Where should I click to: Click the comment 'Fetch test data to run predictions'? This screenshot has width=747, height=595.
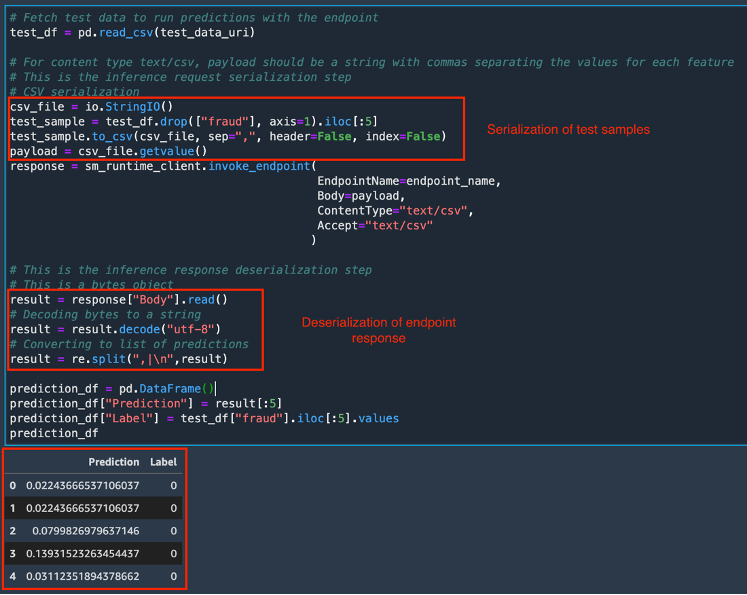click(x=194, y=18)
